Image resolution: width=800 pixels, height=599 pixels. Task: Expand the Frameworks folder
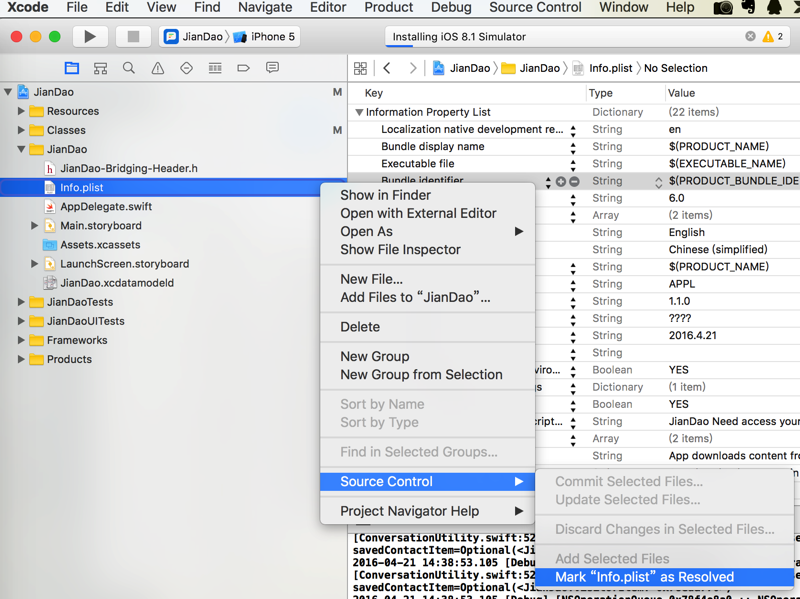(21, 340)
